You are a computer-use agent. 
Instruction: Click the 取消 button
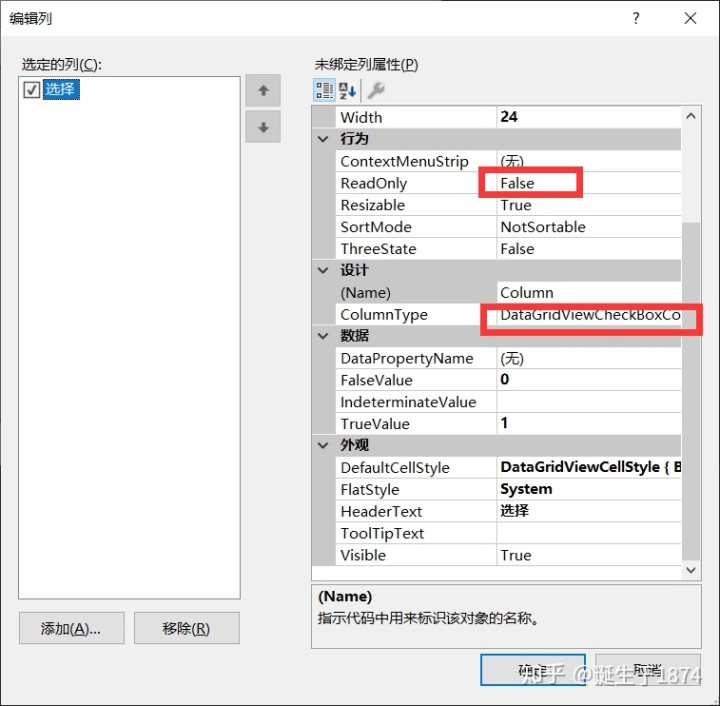click(648, 670)
